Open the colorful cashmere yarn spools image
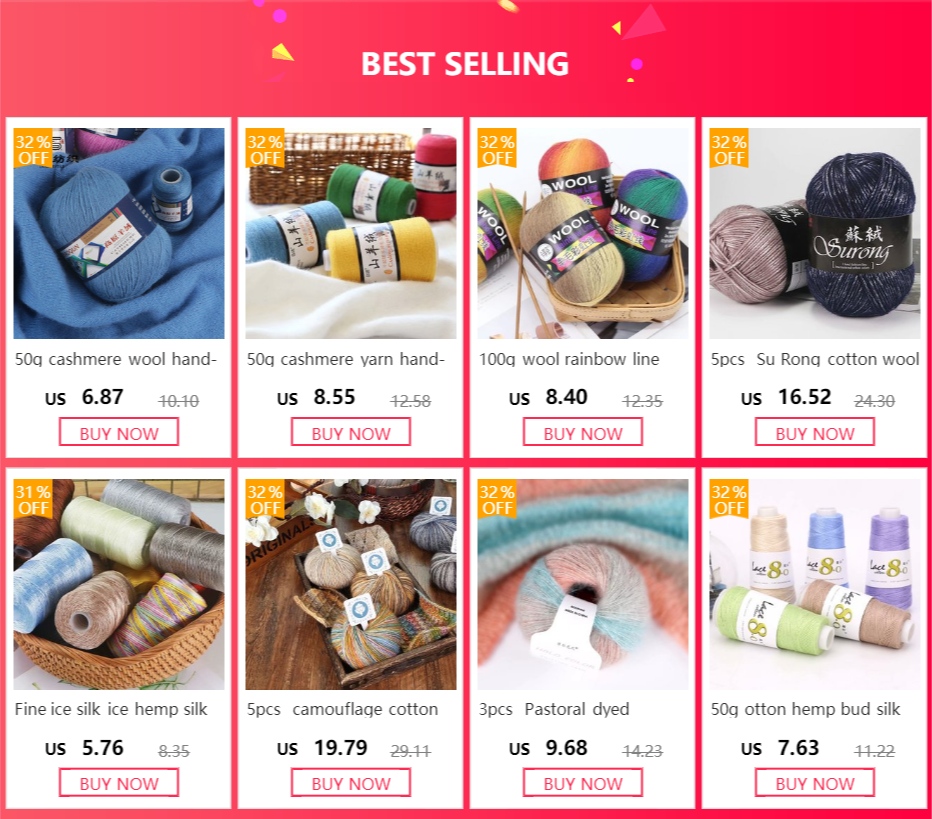The width and height of the screenshot is (932, 819). click(351, 234)
